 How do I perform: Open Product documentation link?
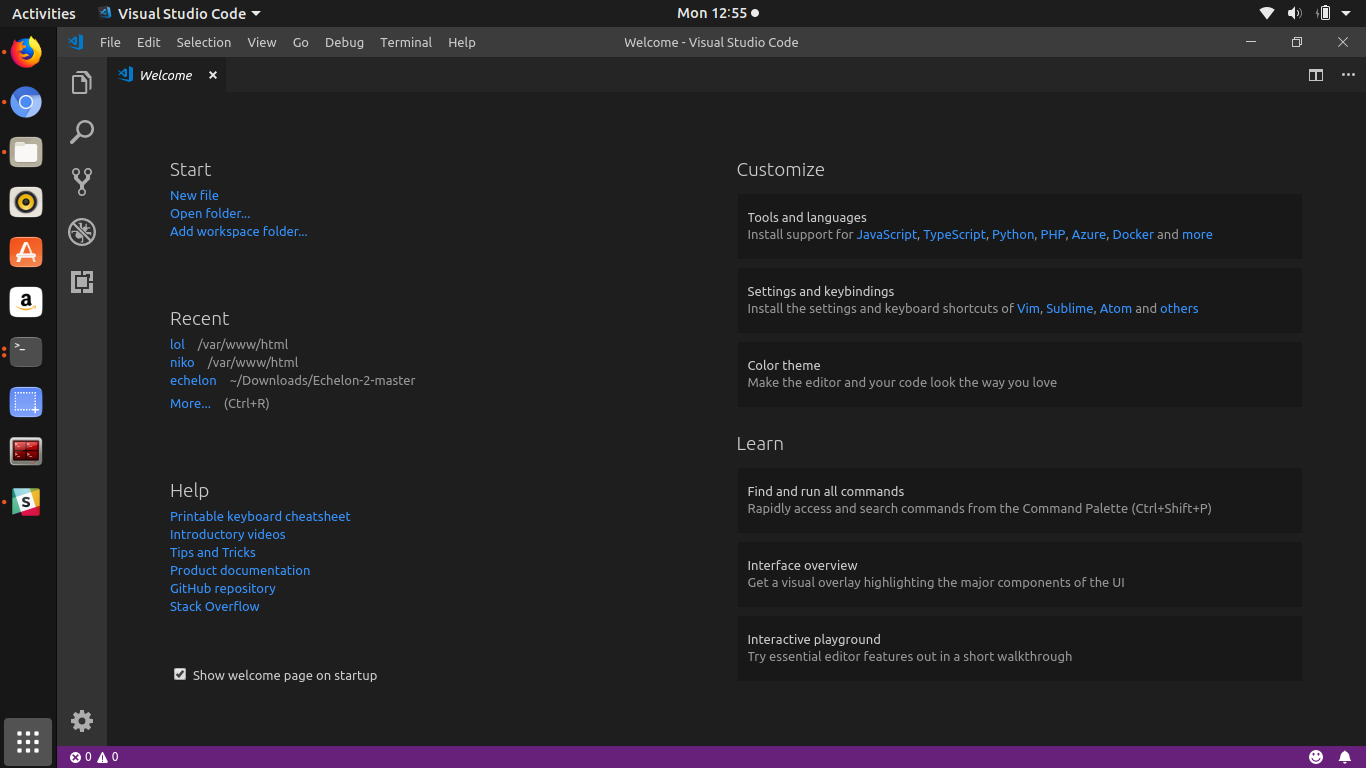point(240,570)
